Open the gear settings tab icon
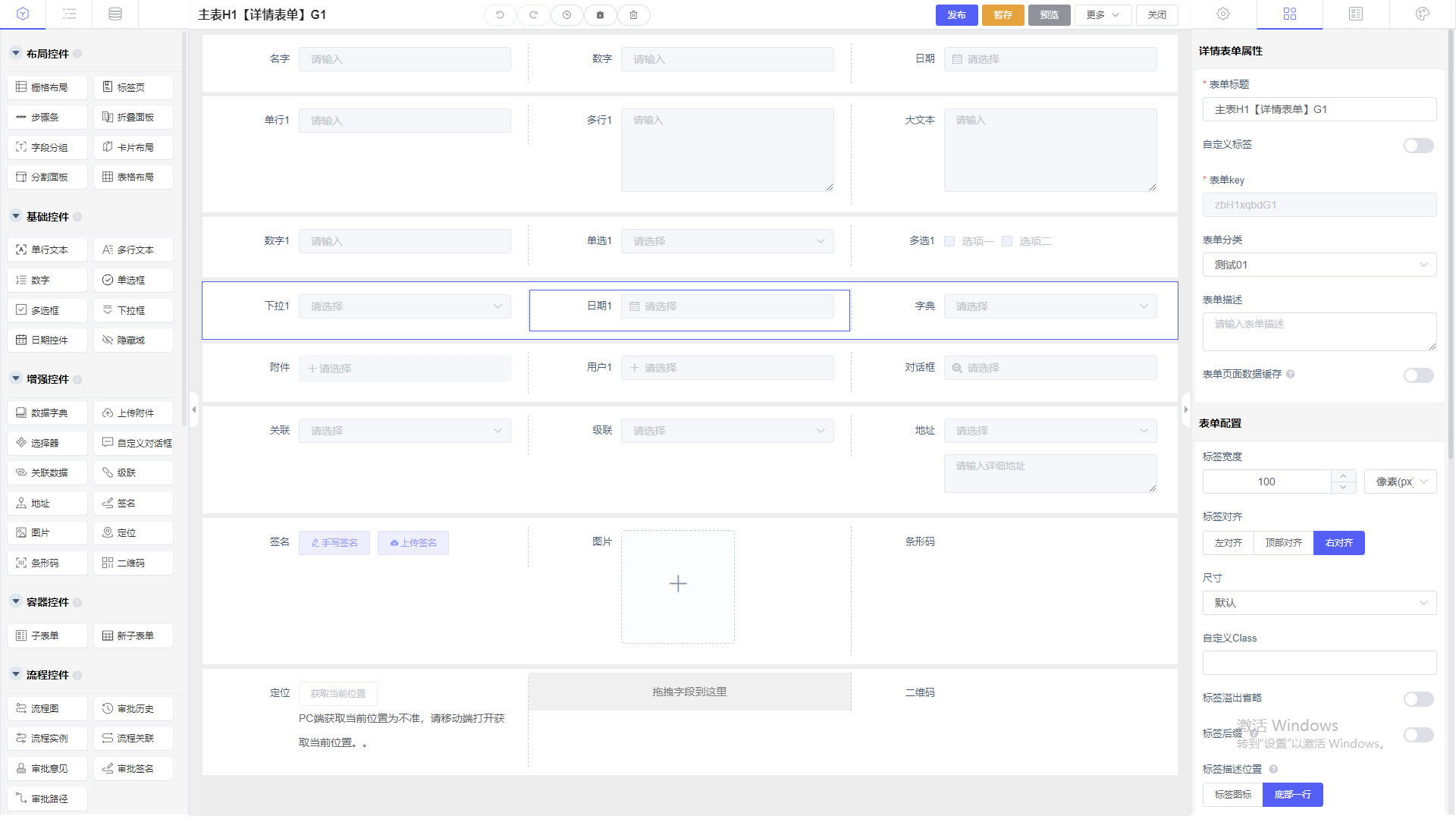Image resolution: width=1456 pixels, height=819 pixels. (1223, 14)
